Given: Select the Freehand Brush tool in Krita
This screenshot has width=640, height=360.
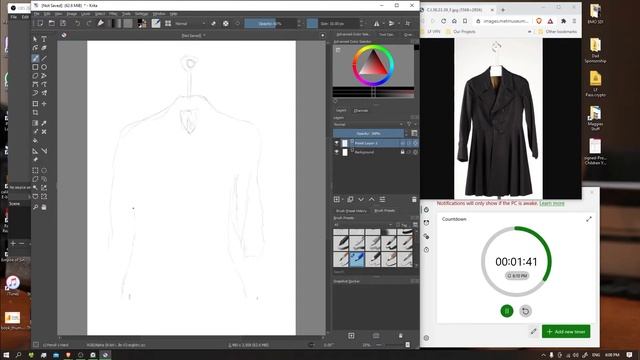Looking at the screenshot, I should pos(36,58).
